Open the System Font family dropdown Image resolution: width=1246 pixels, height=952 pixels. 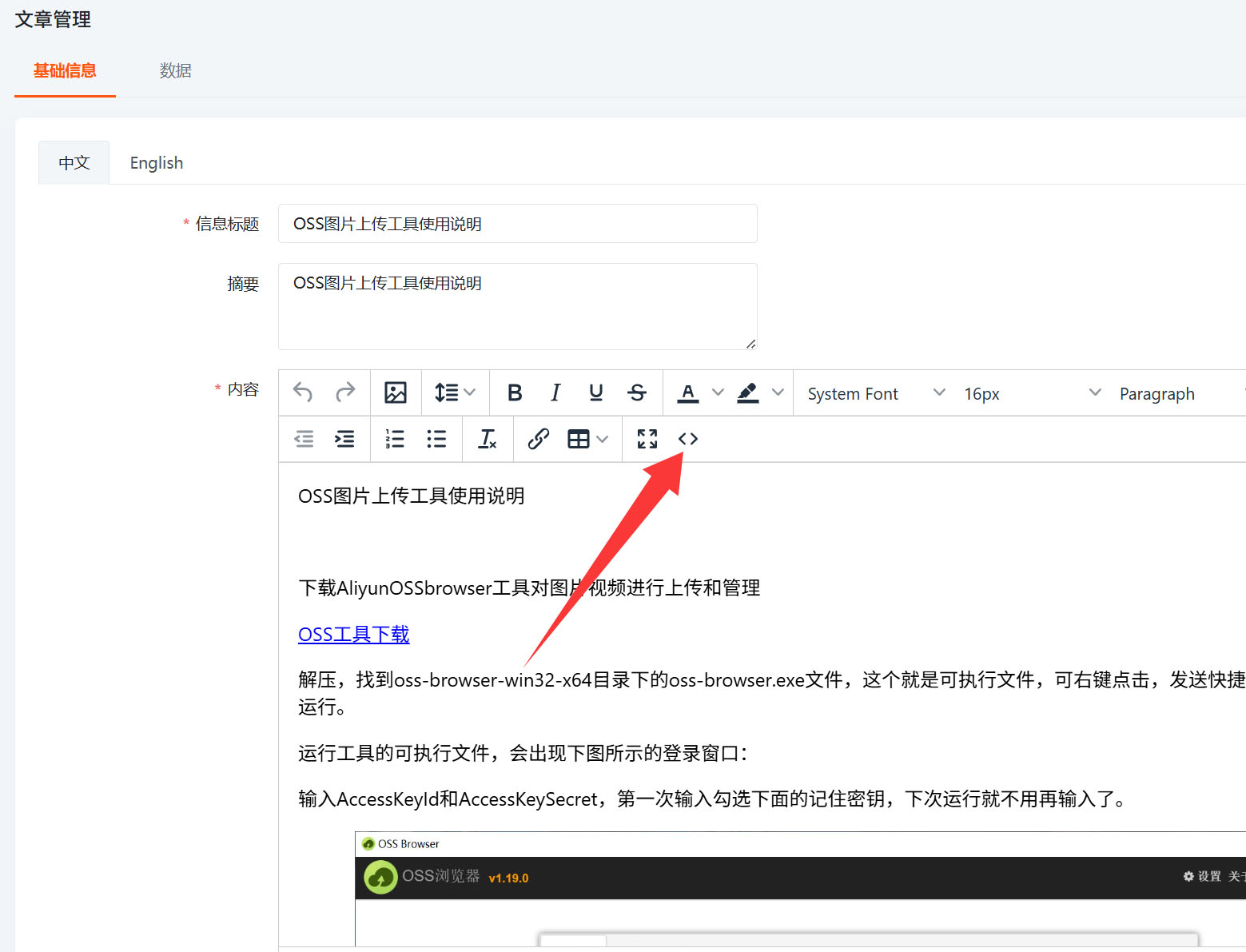click(x=876, y=393)
